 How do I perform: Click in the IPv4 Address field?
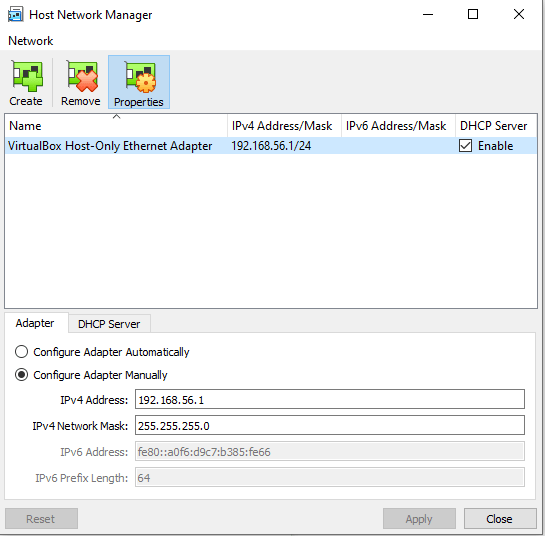[x=330, y=399]
